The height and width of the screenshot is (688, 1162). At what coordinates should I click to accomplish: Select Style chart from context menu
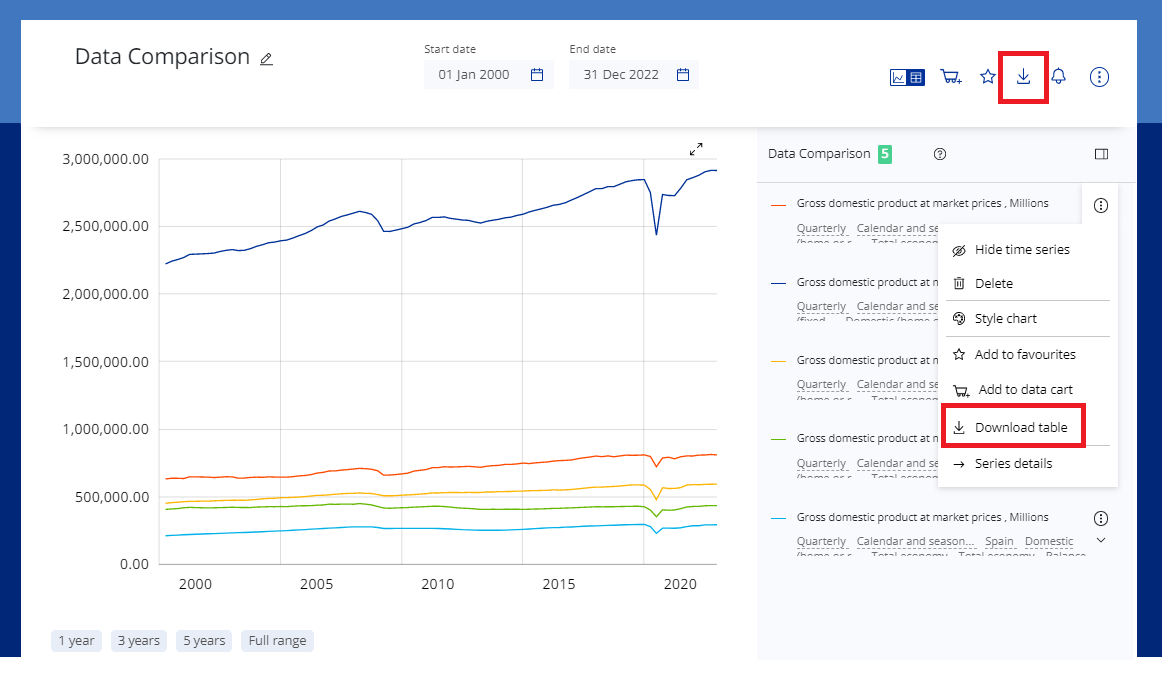[x=1005, y=319]
